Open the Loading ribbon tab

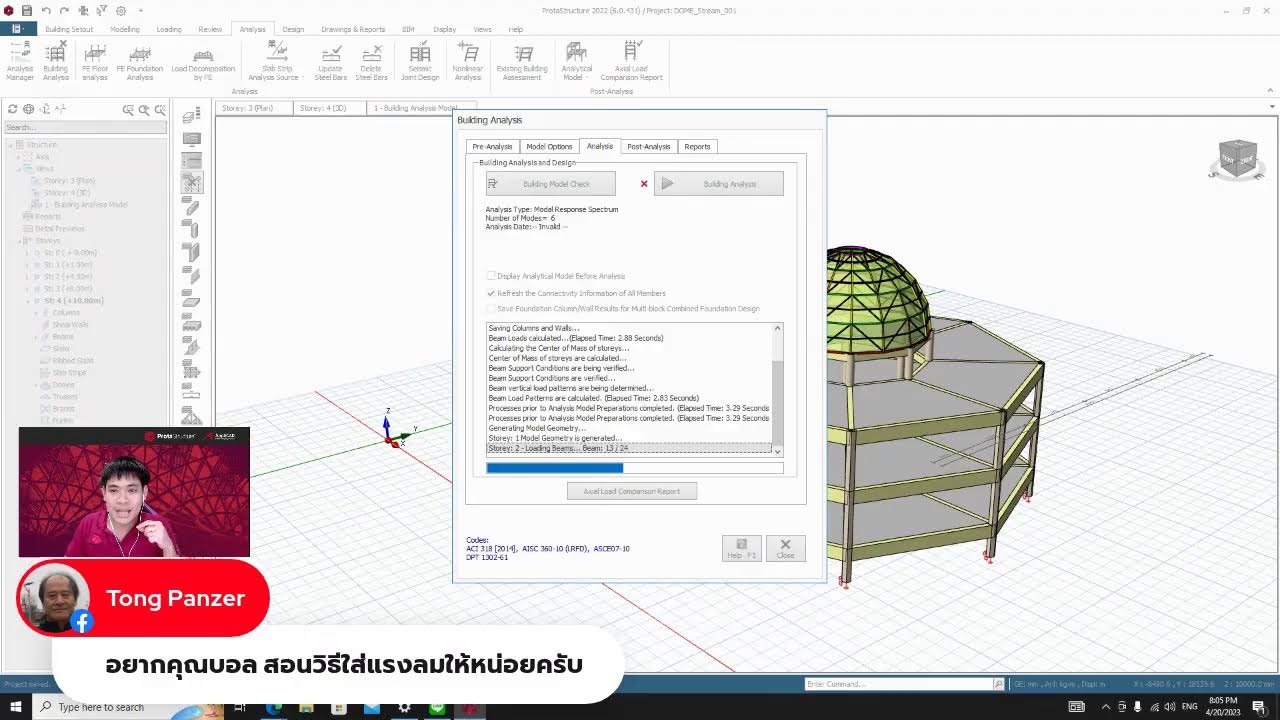pyautogui.click(x=169, y=29)
